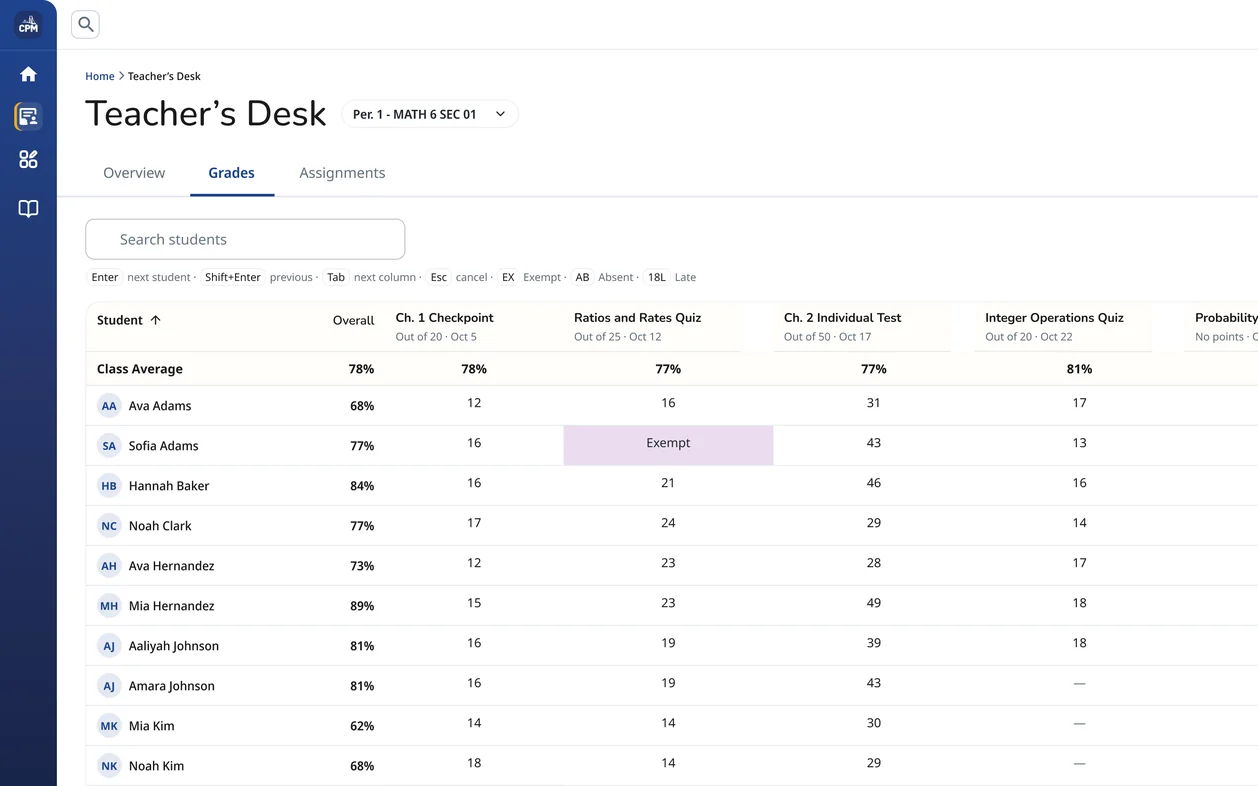Screen dimensions: 1258x786
Task: Click the Search students field
Action: tap(245, 239)
